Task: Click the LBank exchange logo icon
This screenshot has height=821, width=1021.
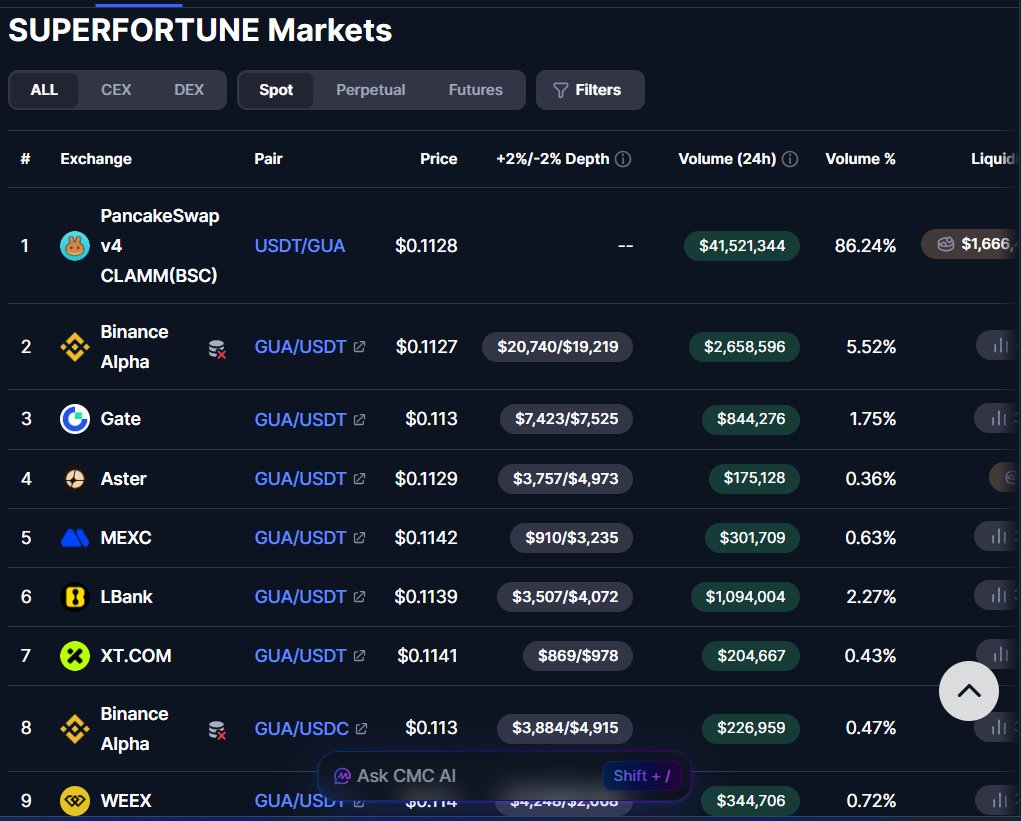Action: pos(75,596)
